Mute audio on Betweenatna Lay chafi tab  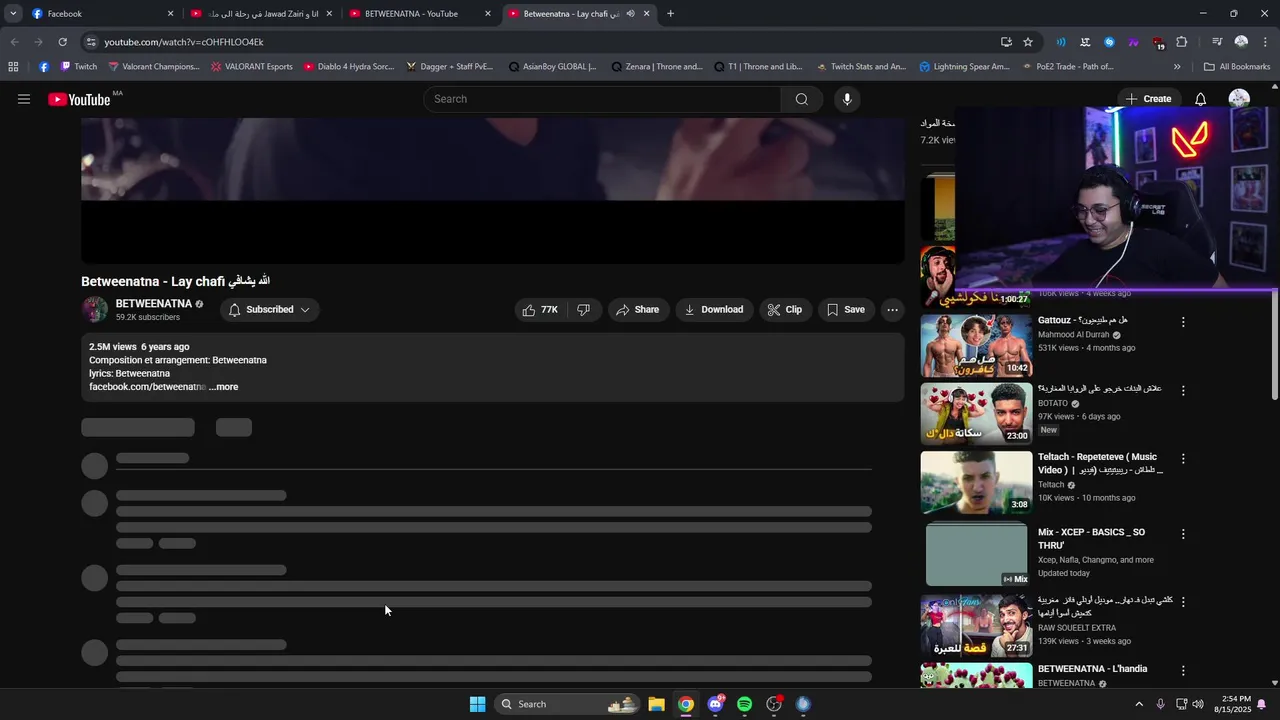click(630, 14)
